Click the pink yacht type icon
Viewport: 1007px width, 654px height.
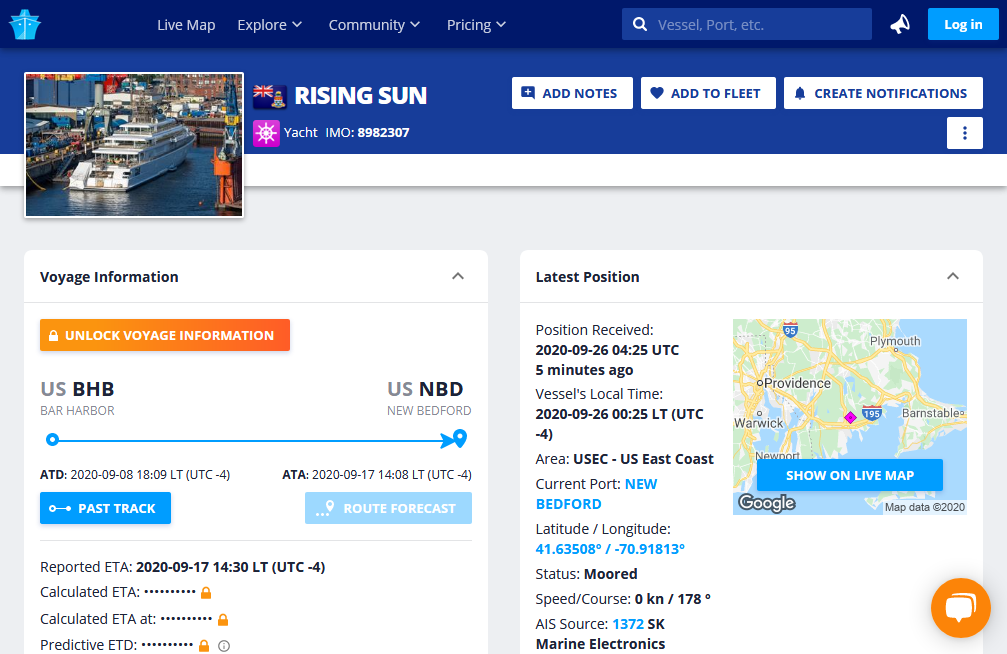point(266,133)
